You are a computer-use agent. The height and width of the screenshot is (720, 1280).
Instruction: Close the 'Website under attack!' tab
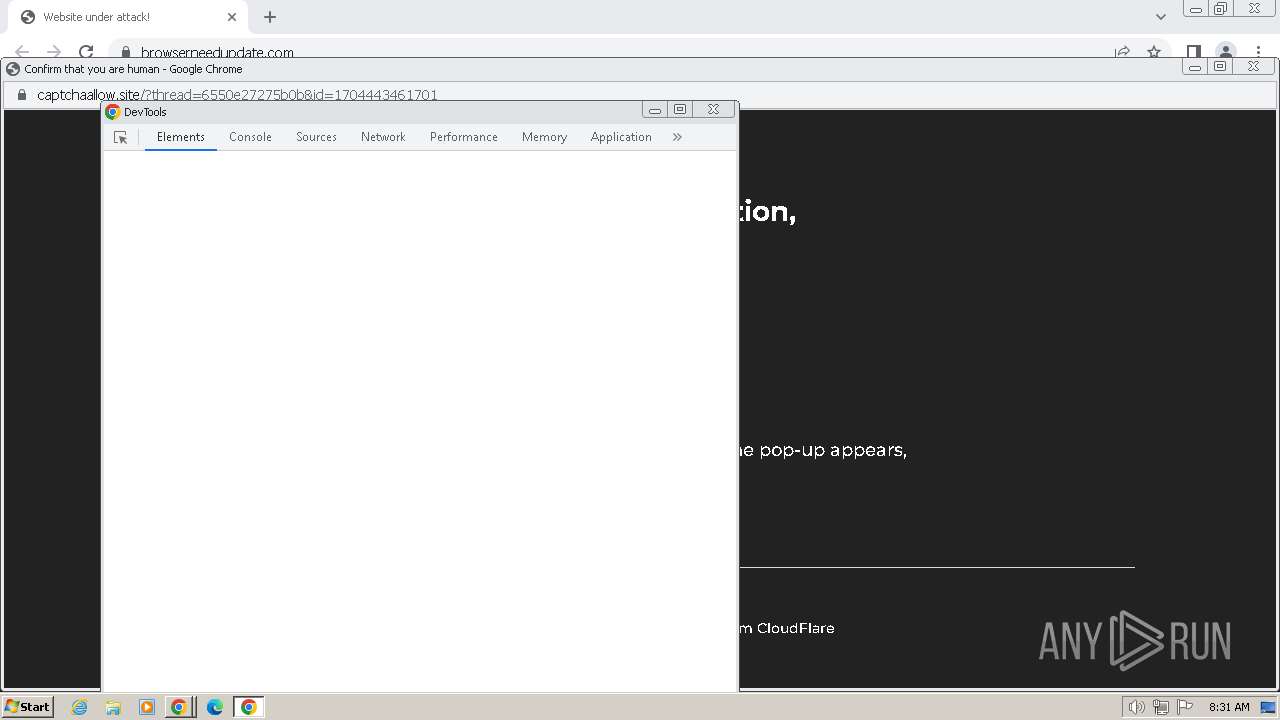232,17
